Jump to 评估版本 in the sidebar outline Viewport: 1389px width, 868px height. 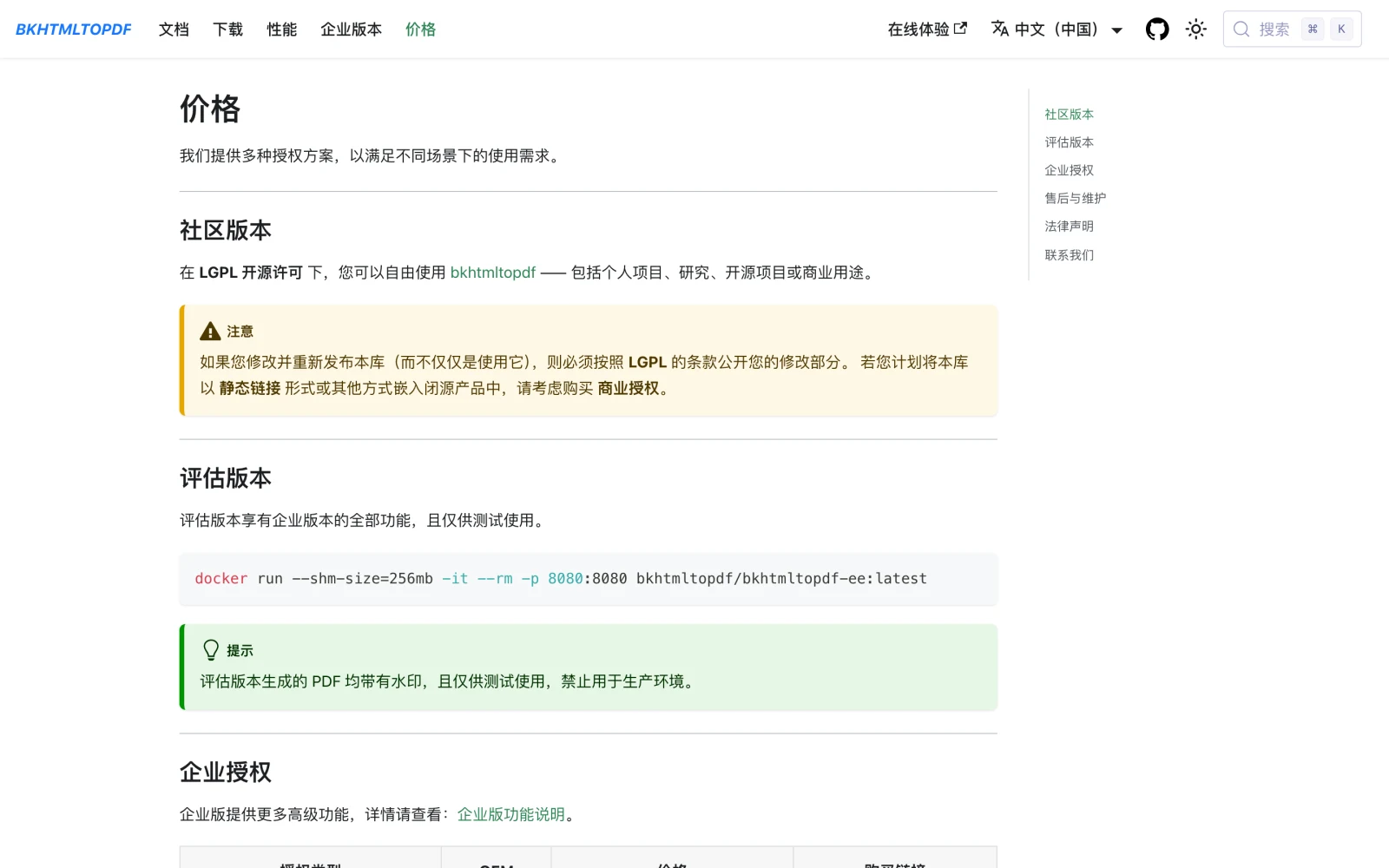[1069, 142]
